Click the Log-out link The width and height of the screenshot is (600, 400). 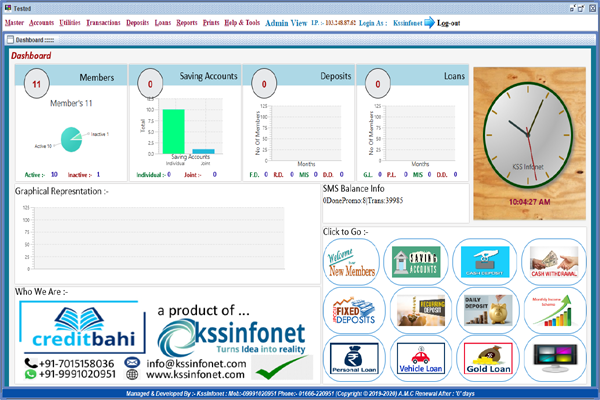(x=448, y=23)
